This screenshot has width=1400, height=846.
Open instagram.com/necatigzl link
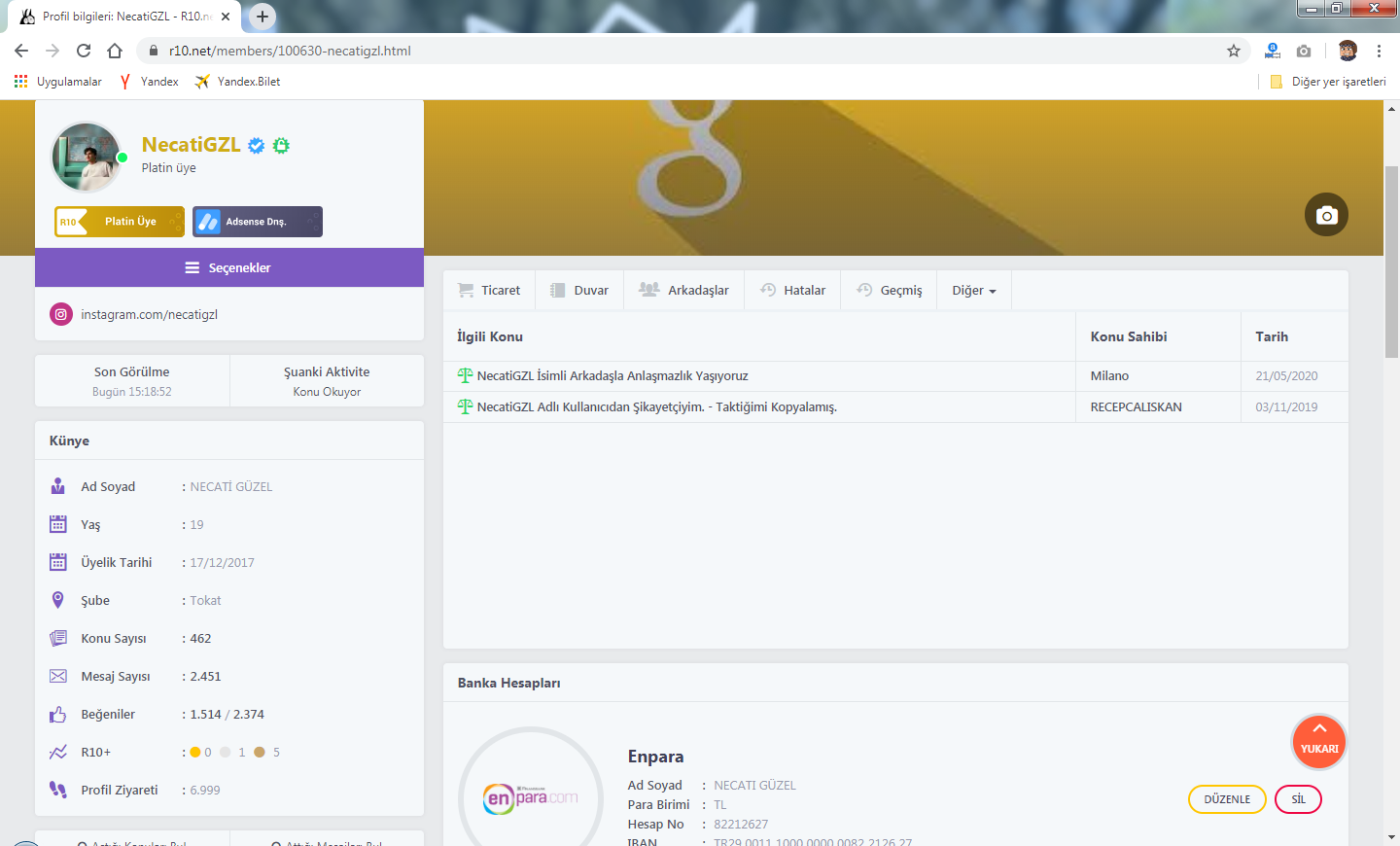coord(149,314)
